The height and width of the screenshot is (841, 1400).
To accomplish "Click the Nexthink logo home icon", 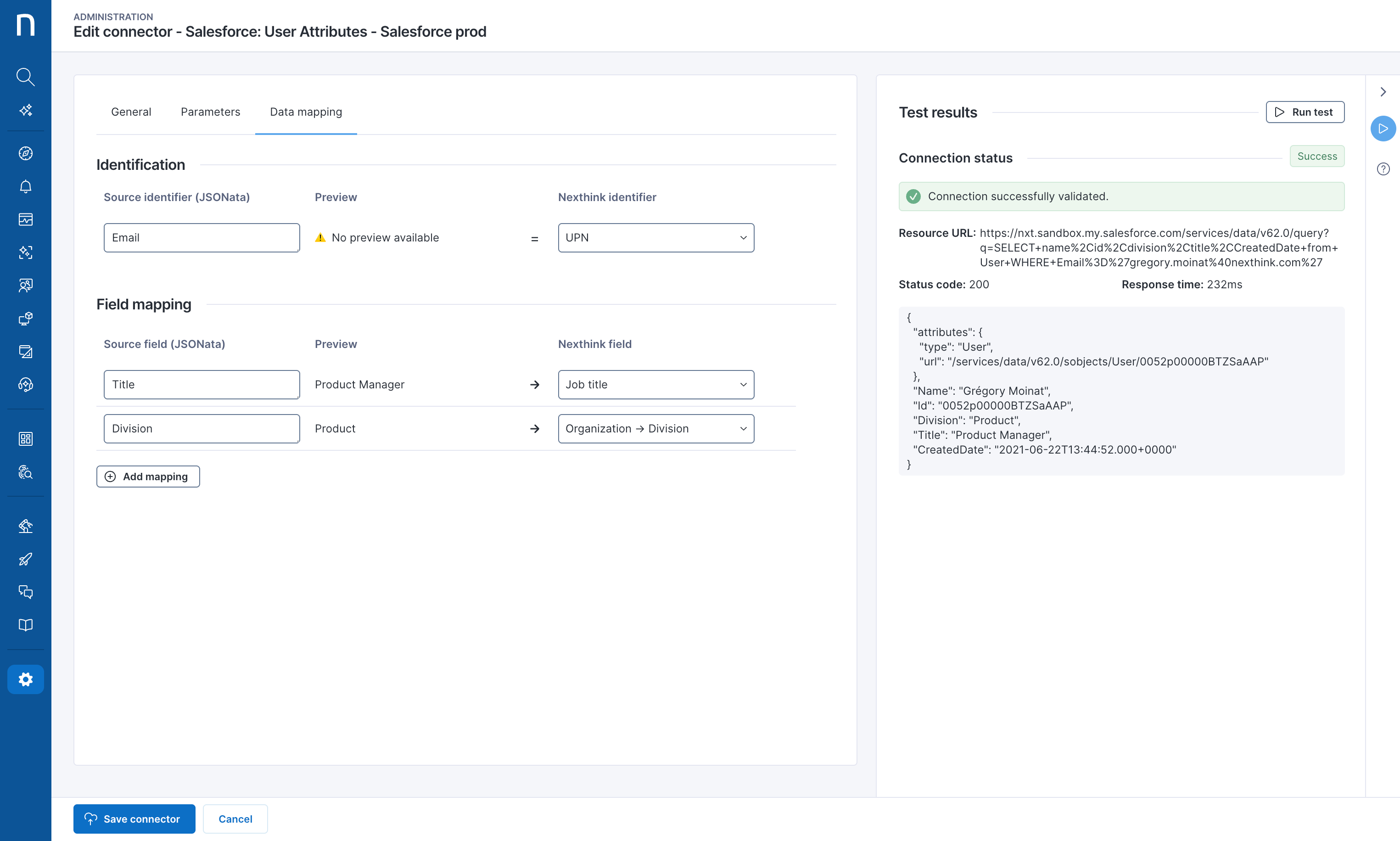I will pyautogui.click(x=26, y=25).
